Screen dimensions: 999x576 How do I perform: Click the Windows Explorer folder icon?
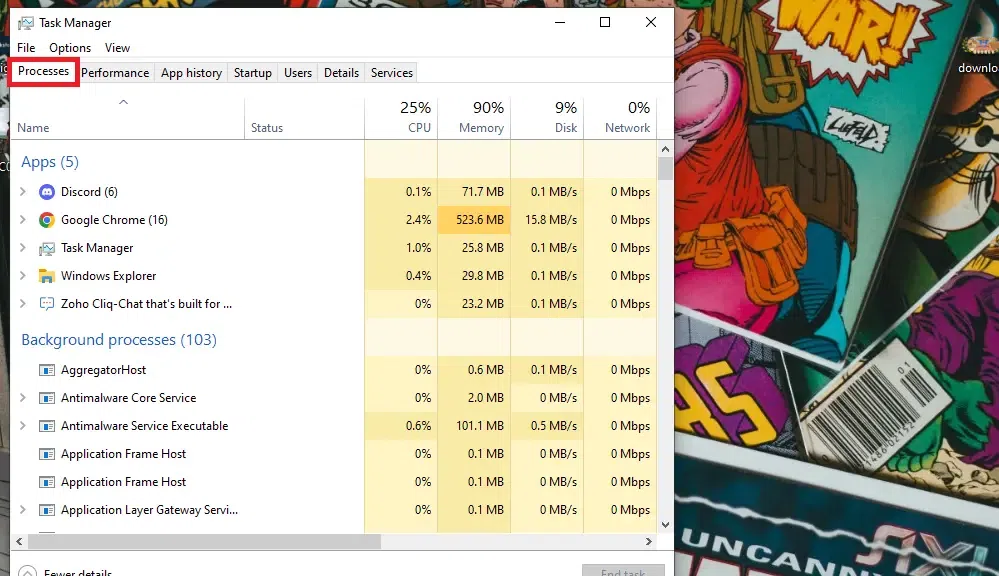click(x=47, y=276)
